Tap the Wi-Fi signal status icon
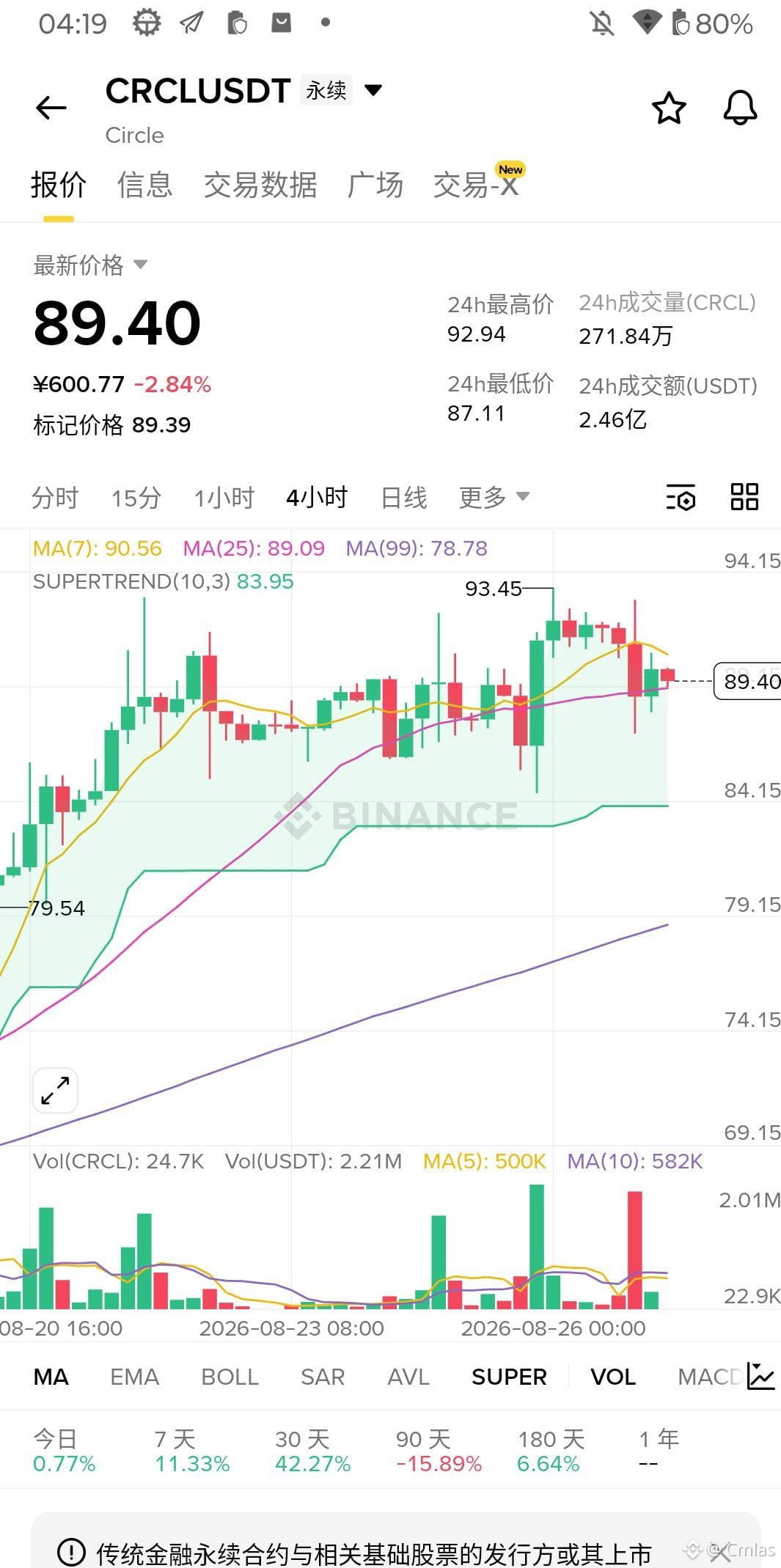The image size is (781, 1568). pyautogui.click(x=647, y=23)
